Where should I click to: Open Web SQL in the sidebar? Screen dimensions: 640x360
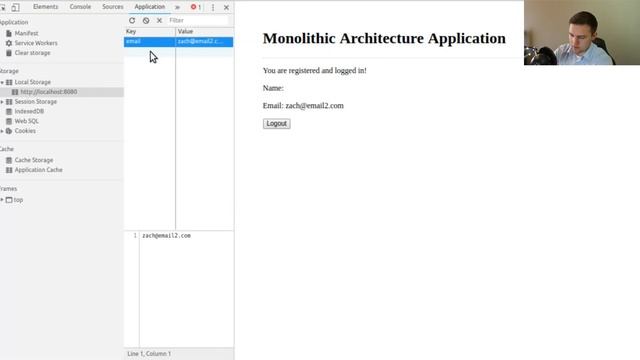[27, 121]
